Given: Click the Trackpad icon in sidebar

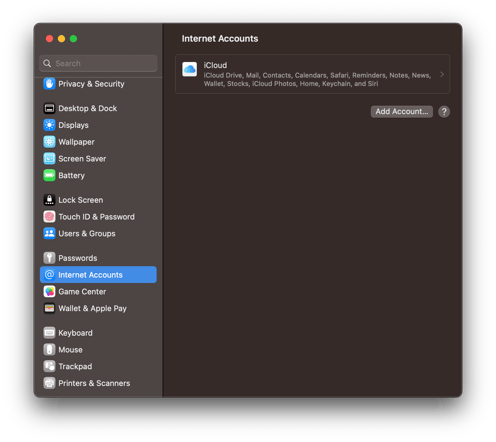Looking at the screenshot, I should [49, 366].
